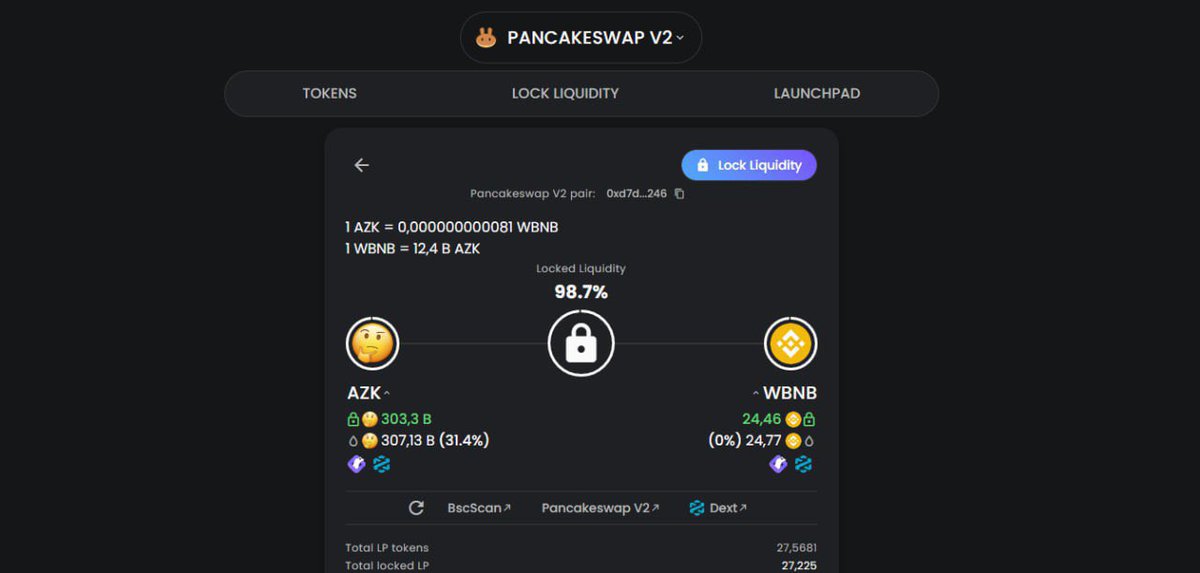
Task: Click the pooled AZK amount 307,13 B (31.4%)
Action: 435,440
